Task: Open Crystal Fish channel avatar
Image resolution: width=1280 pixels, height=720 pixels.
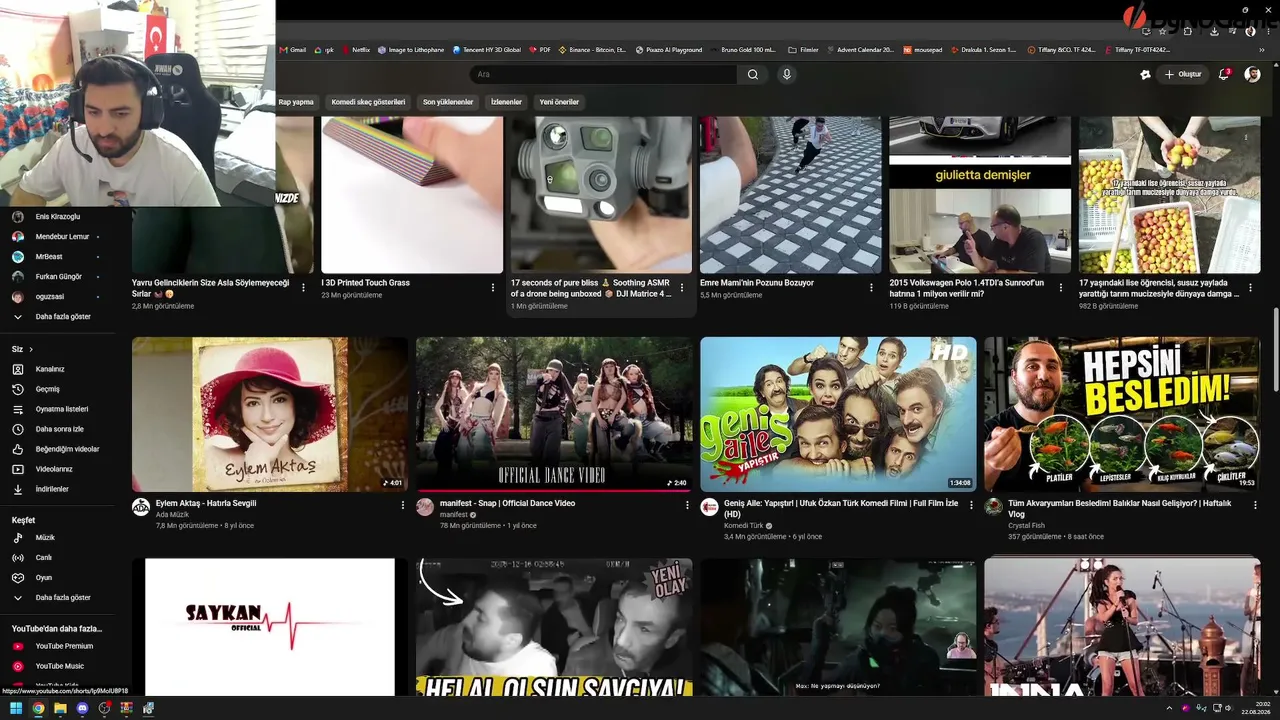Action: (x=993, y=507)
